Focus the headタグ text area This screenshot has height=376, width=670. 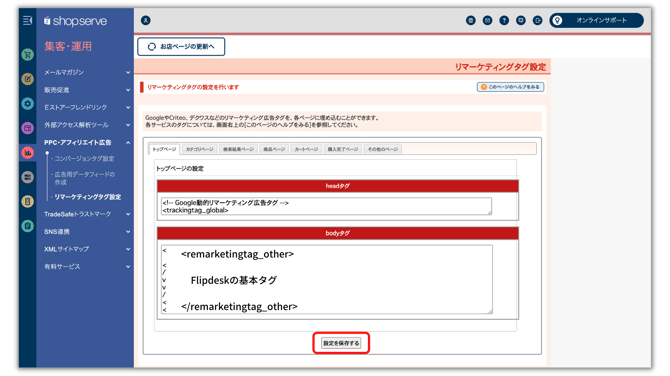[326, 206]
